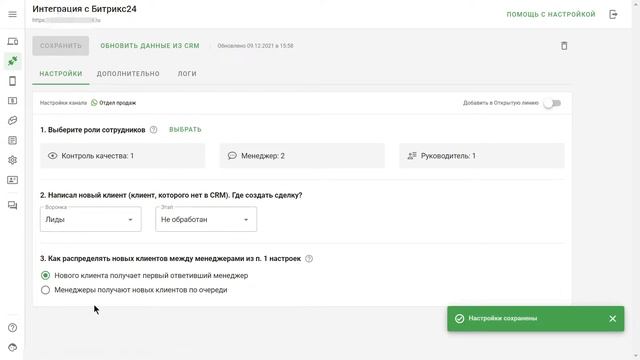Click checkmark icon in saved notification

pyautogui.click(x=460, y=319)
